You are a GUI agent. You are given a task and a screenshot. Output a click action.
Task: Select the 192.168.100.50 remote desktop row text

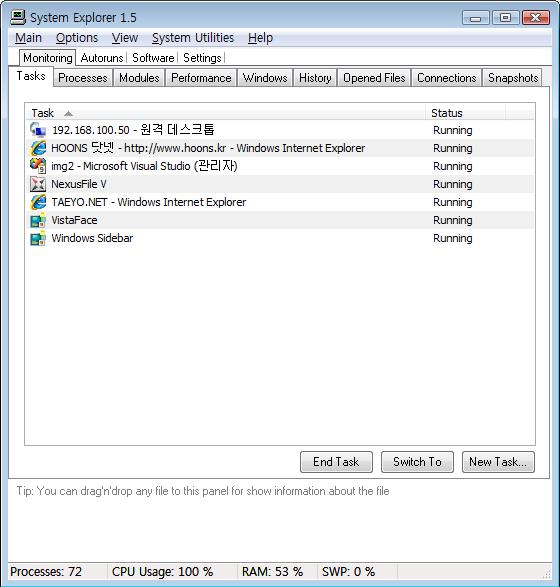(x=133, y=130)
